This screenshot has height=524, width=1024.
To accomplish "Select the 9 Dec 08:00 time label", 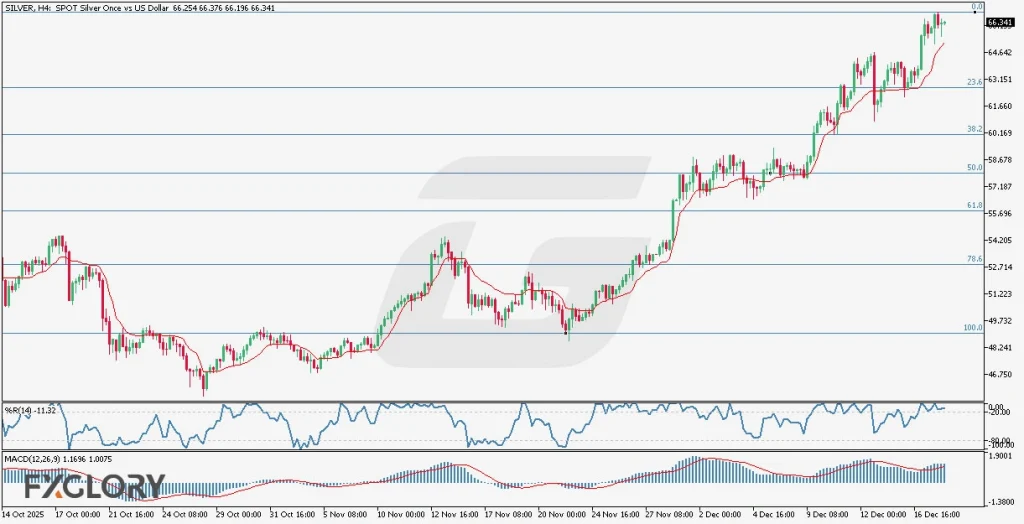I will (827, 514).
